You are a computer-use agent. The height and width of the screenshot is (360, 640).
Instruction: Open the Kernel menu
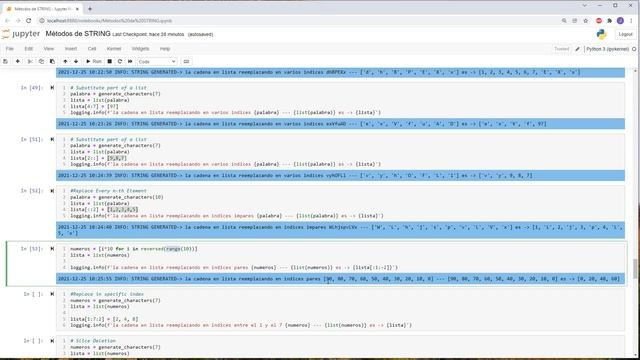pos(114,49)
